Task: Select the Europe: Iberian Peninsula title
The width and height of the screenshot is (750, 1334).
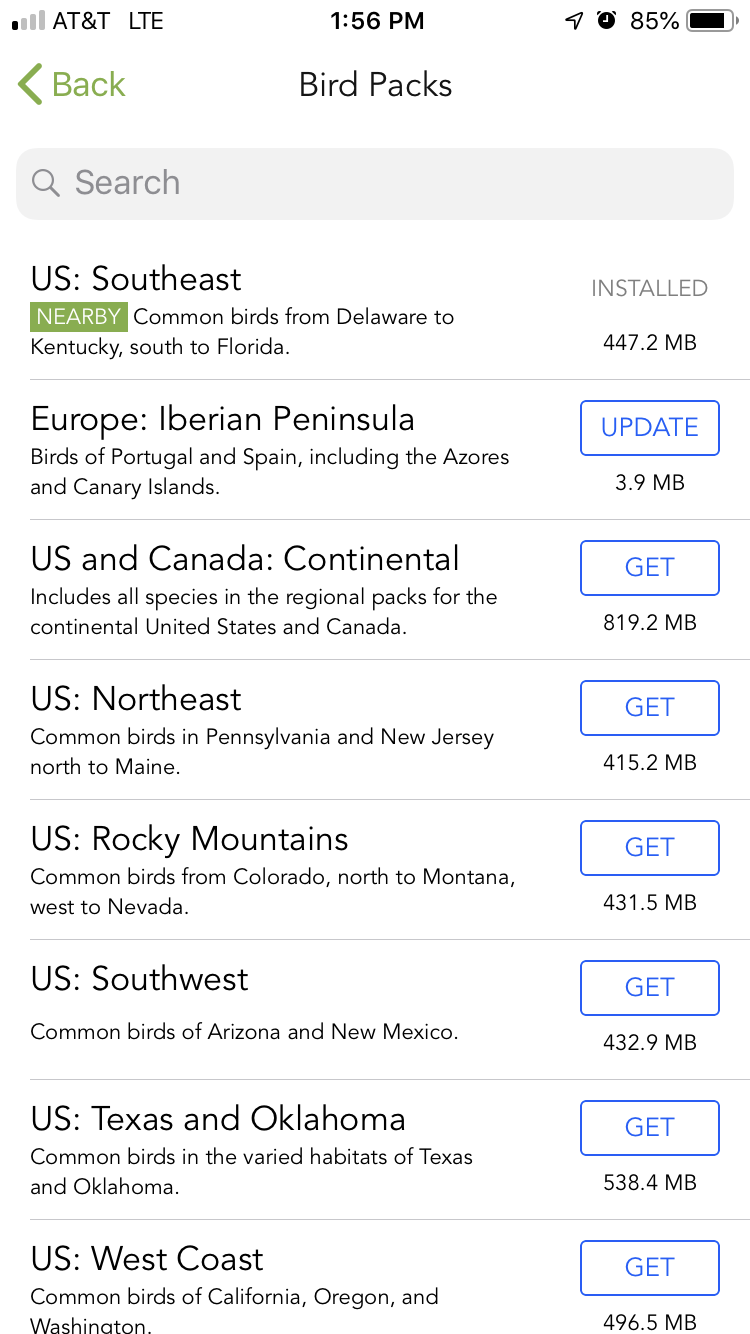Action: (x=223, y=419)
